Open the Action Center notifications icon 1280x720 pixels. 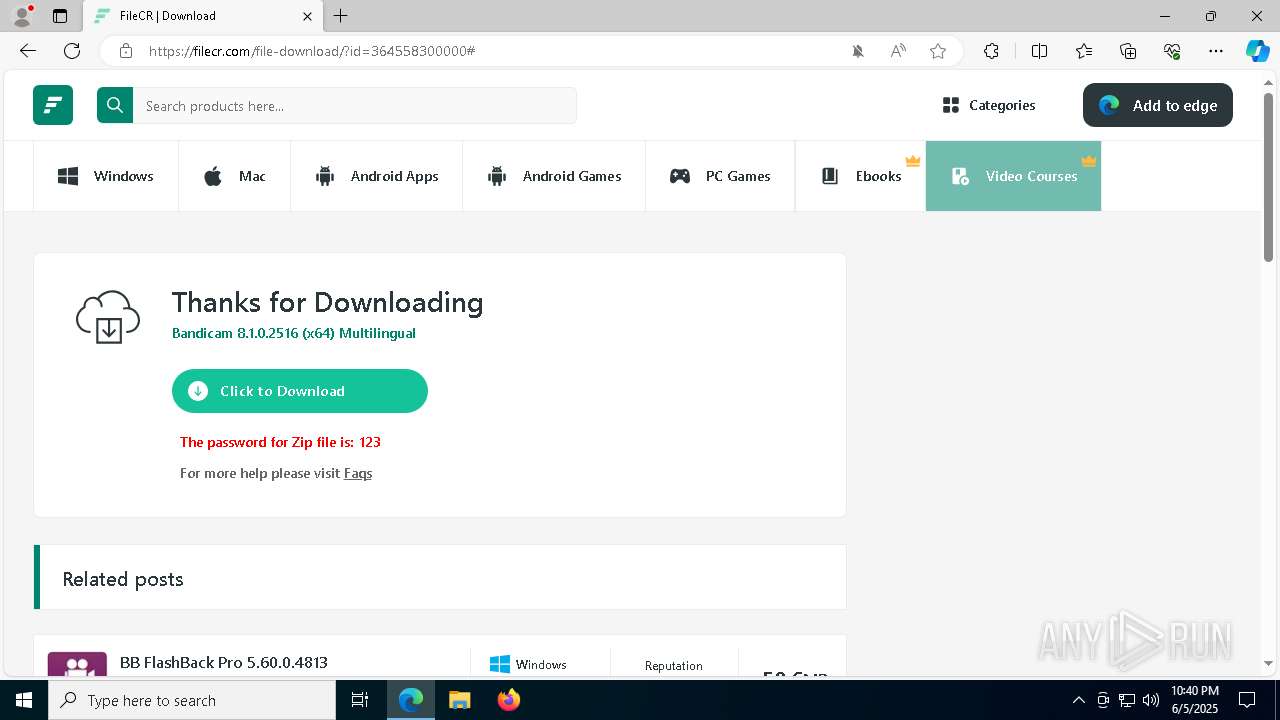pyautogui.click(x=1247, y=700)
